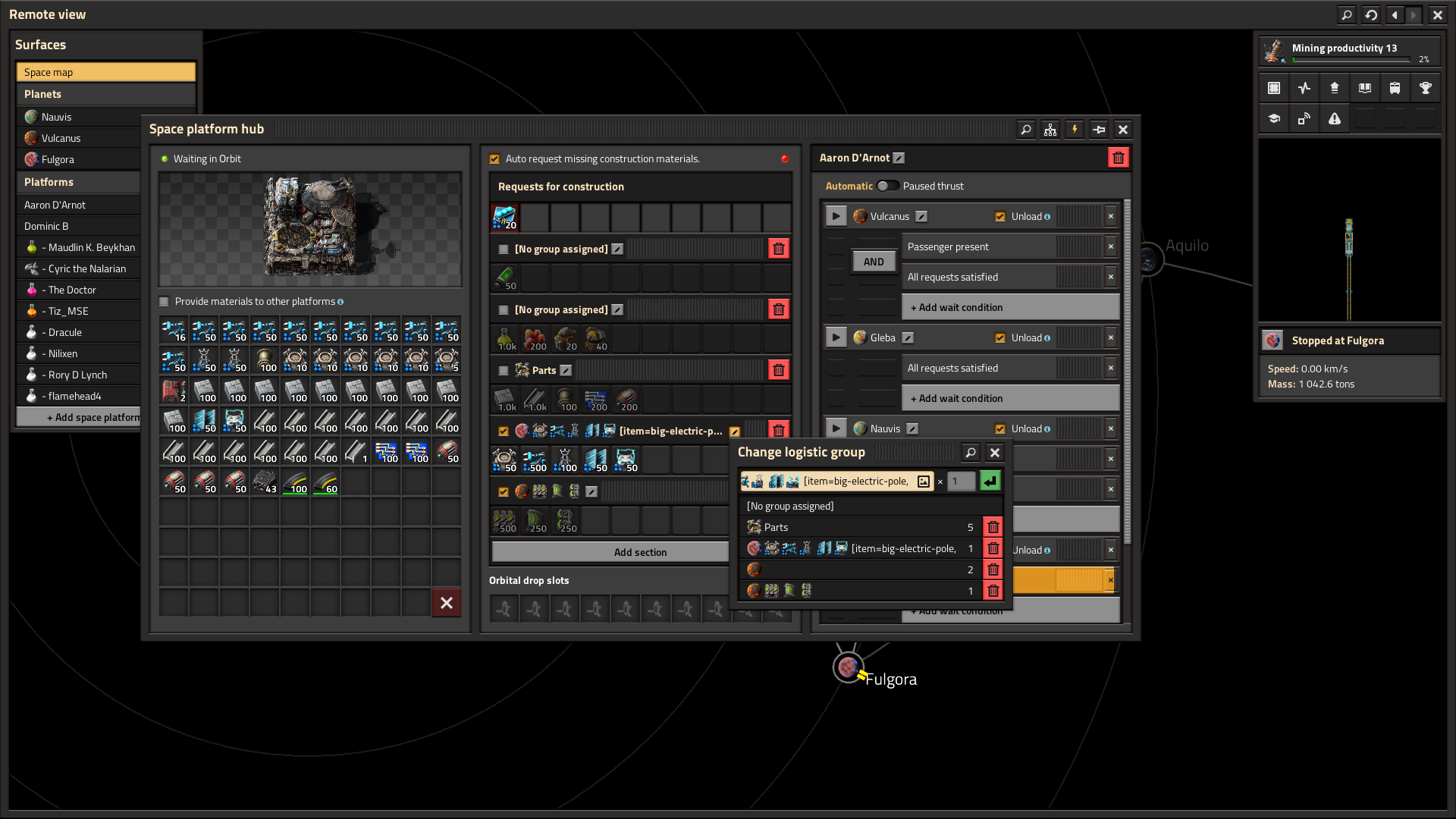
Task: Go to Gleba with play arrow
Action: pos(836,337)
